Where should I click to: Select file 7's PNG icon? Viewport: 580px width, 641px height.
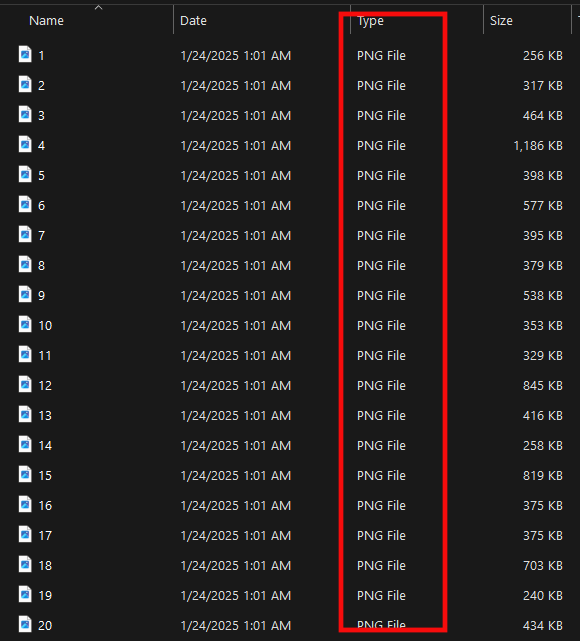pos(25,234)
